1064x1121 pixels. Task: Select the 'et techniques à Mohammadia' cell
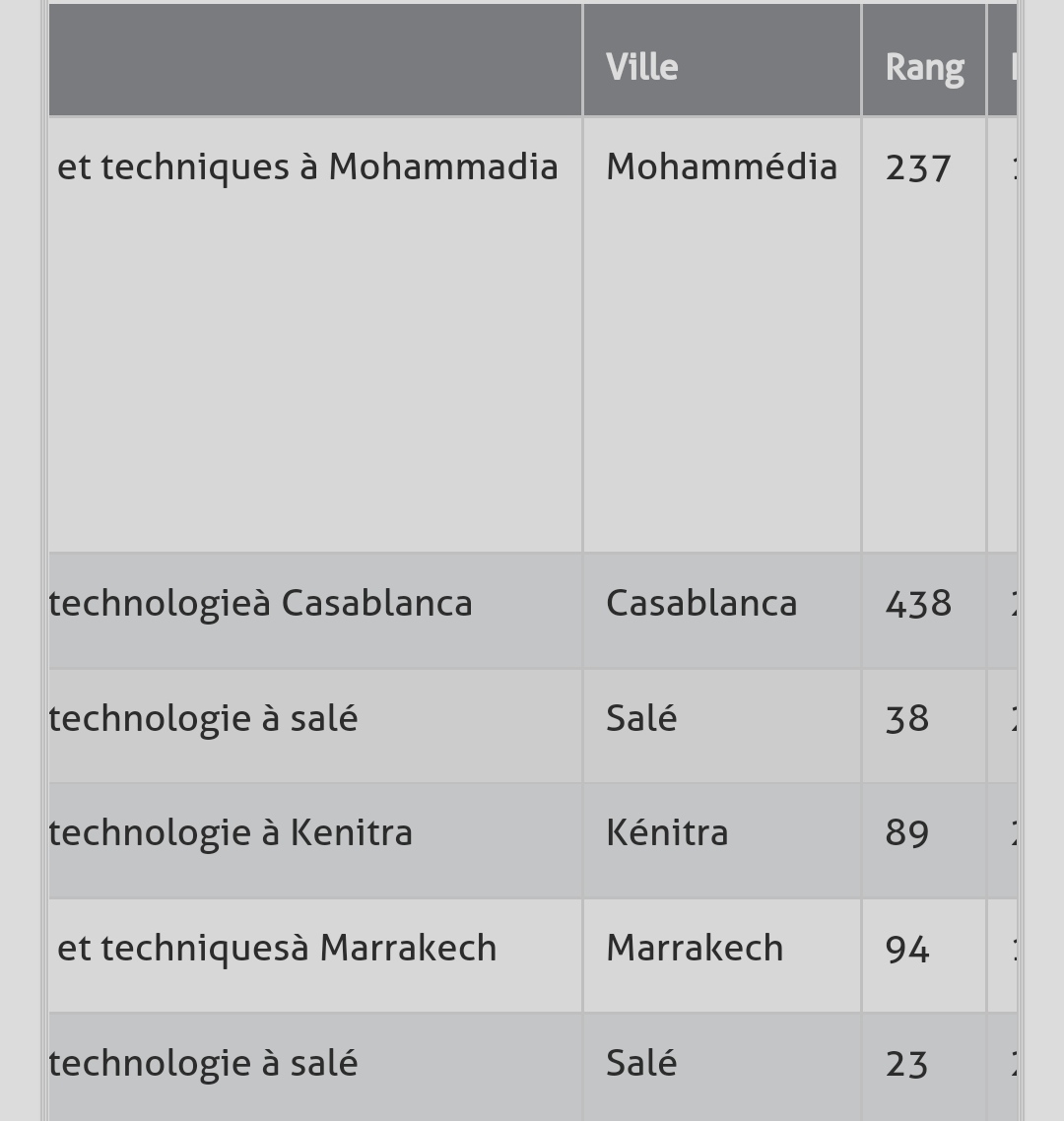click(x=307, y=167)
